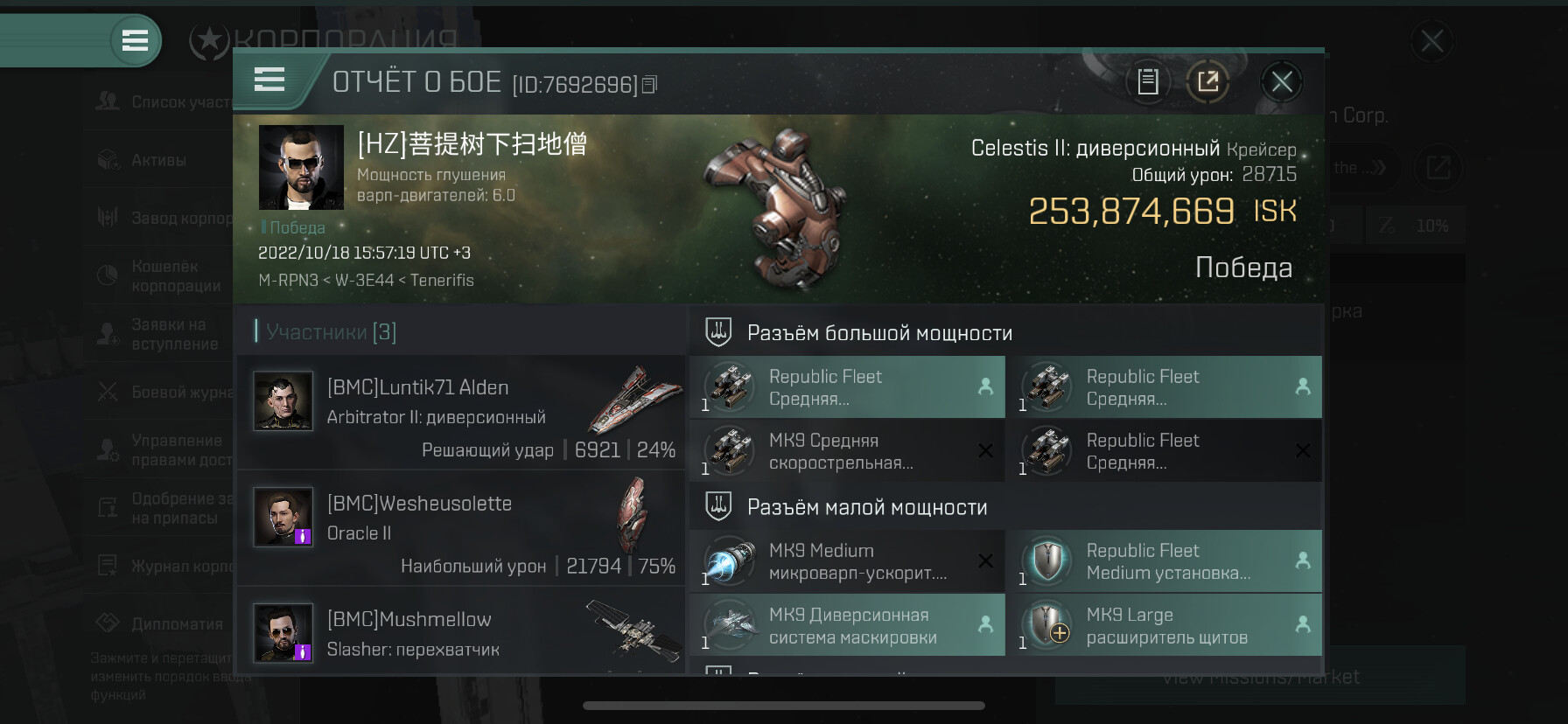The width and height of the screenshot is (1568, 724).
Task: Click Republic Fleet Medium установка shield module
Action: pos(1165,561)
